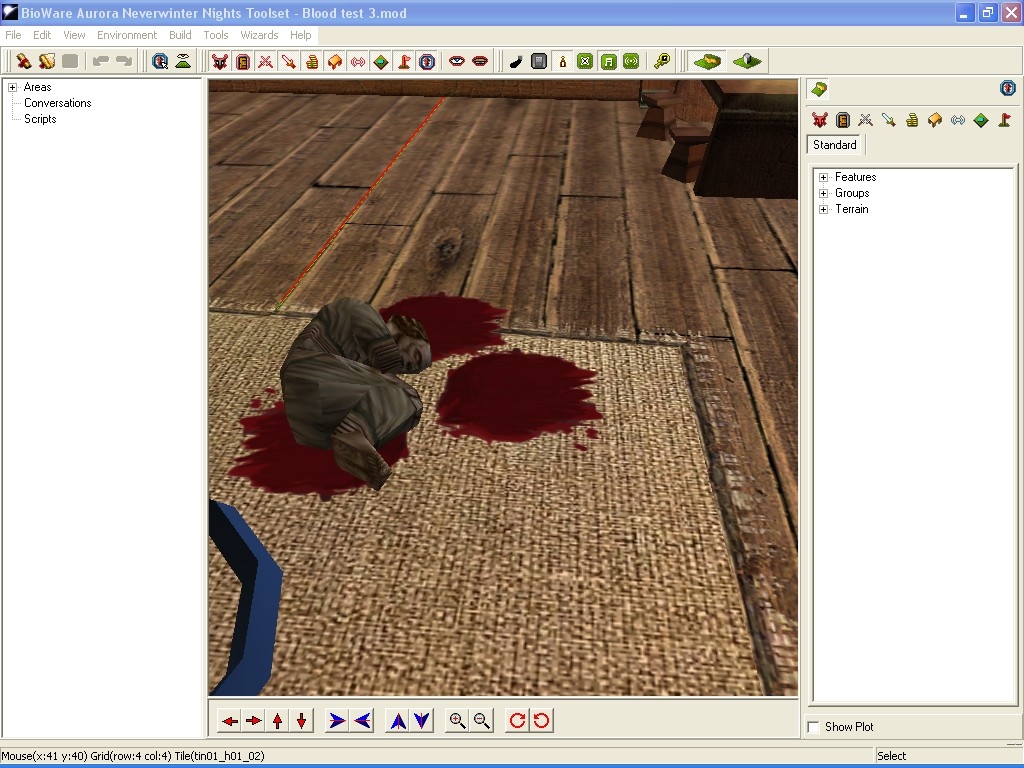
Task: Click the door icon in the top toolbar
Action: pyautogui.click(x=242, y=61)
